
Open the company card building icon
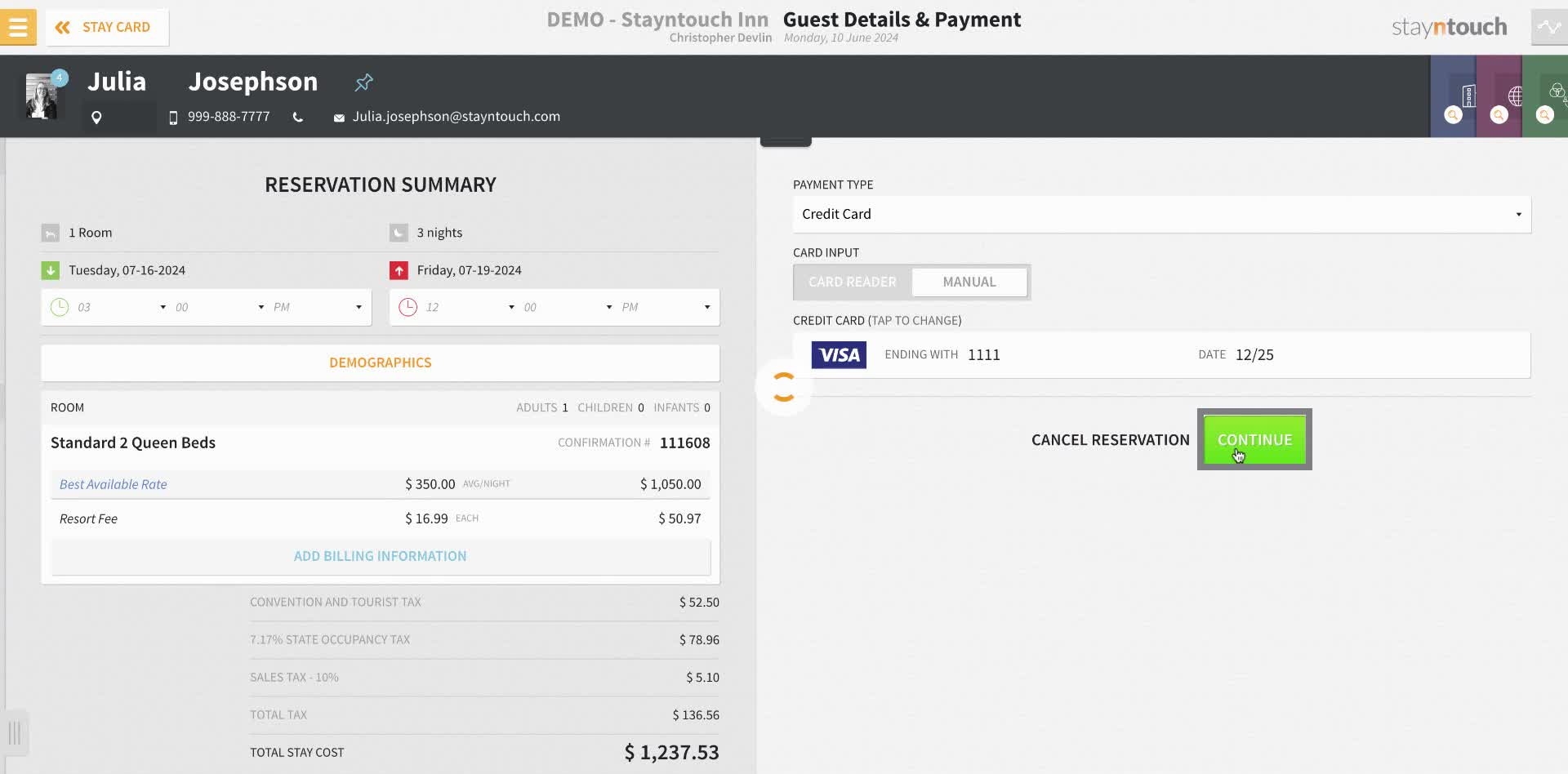(1468, 96)
